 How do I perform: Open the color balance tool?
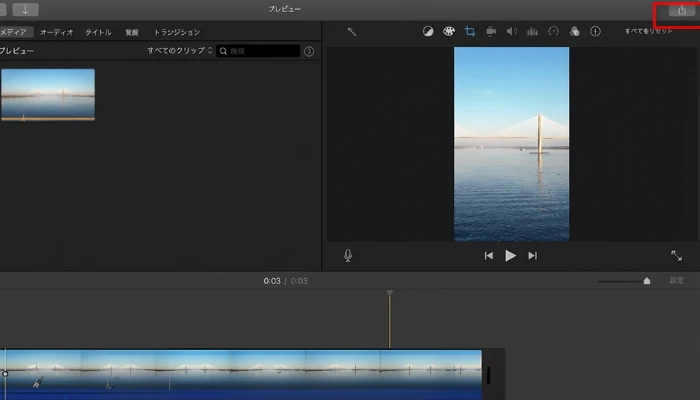[428, 32]
